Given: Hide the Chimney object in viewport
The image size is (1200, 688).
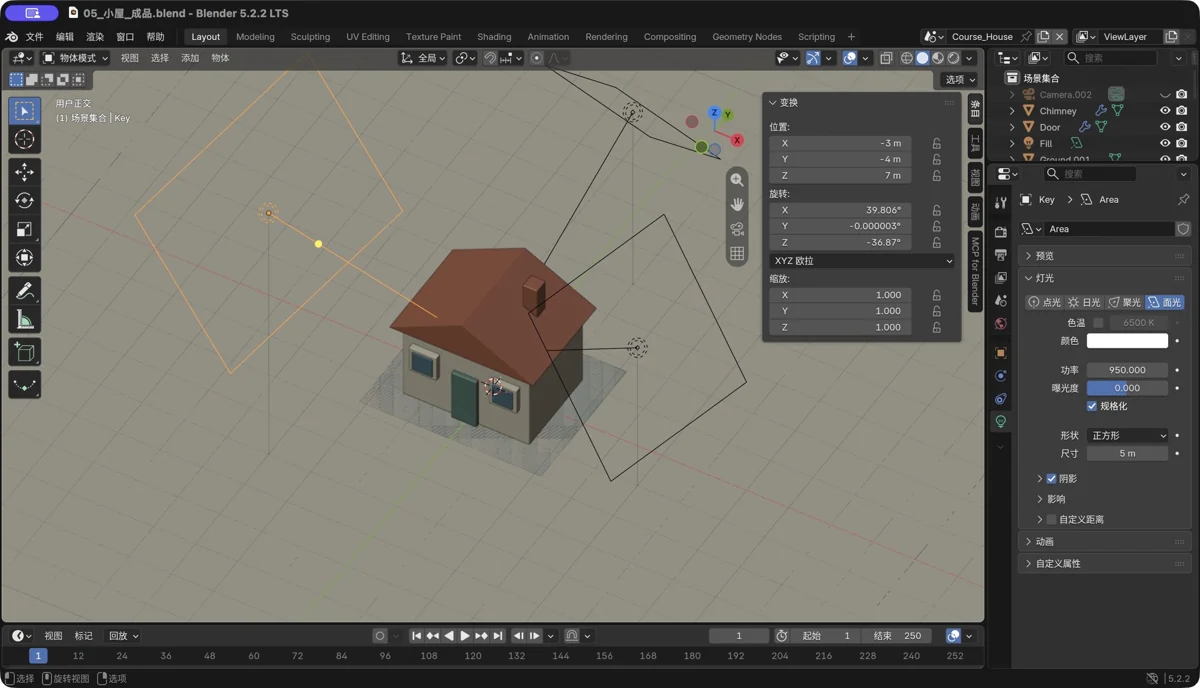Looking at the screenshot, I should point(1165,111).
